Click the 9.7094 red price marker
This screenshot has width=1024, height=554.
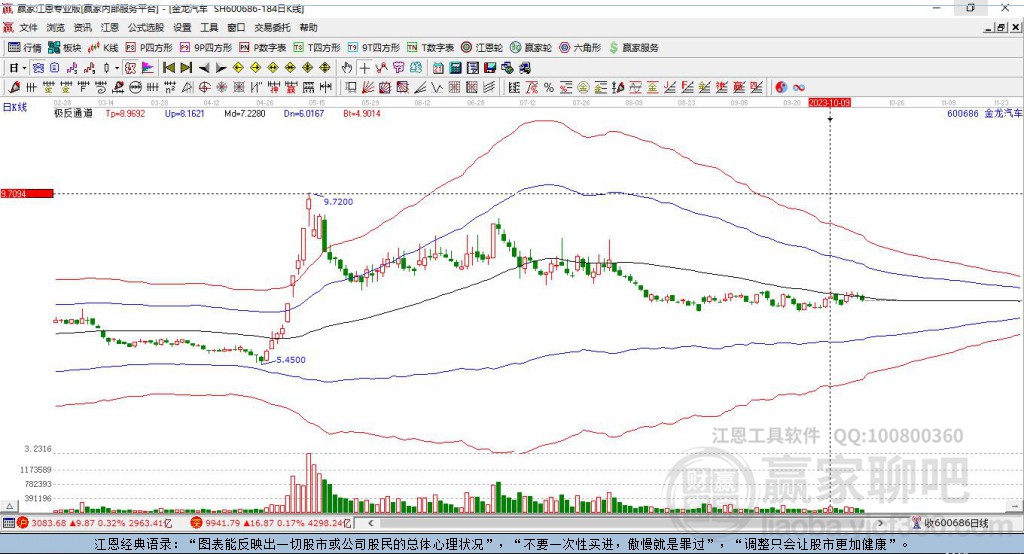[27, 193]
